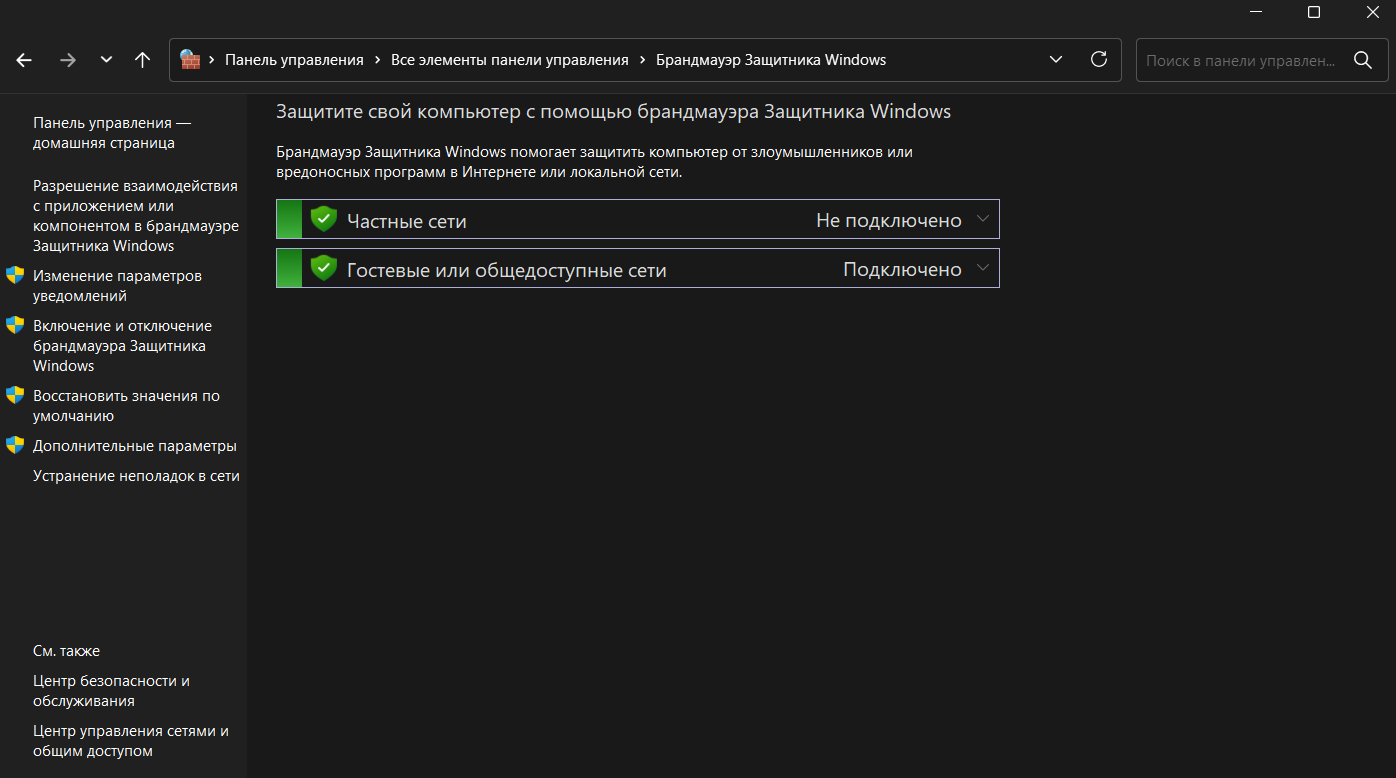
Task: Click the firewall icon in address bar
Action: [x=190, y=60]
